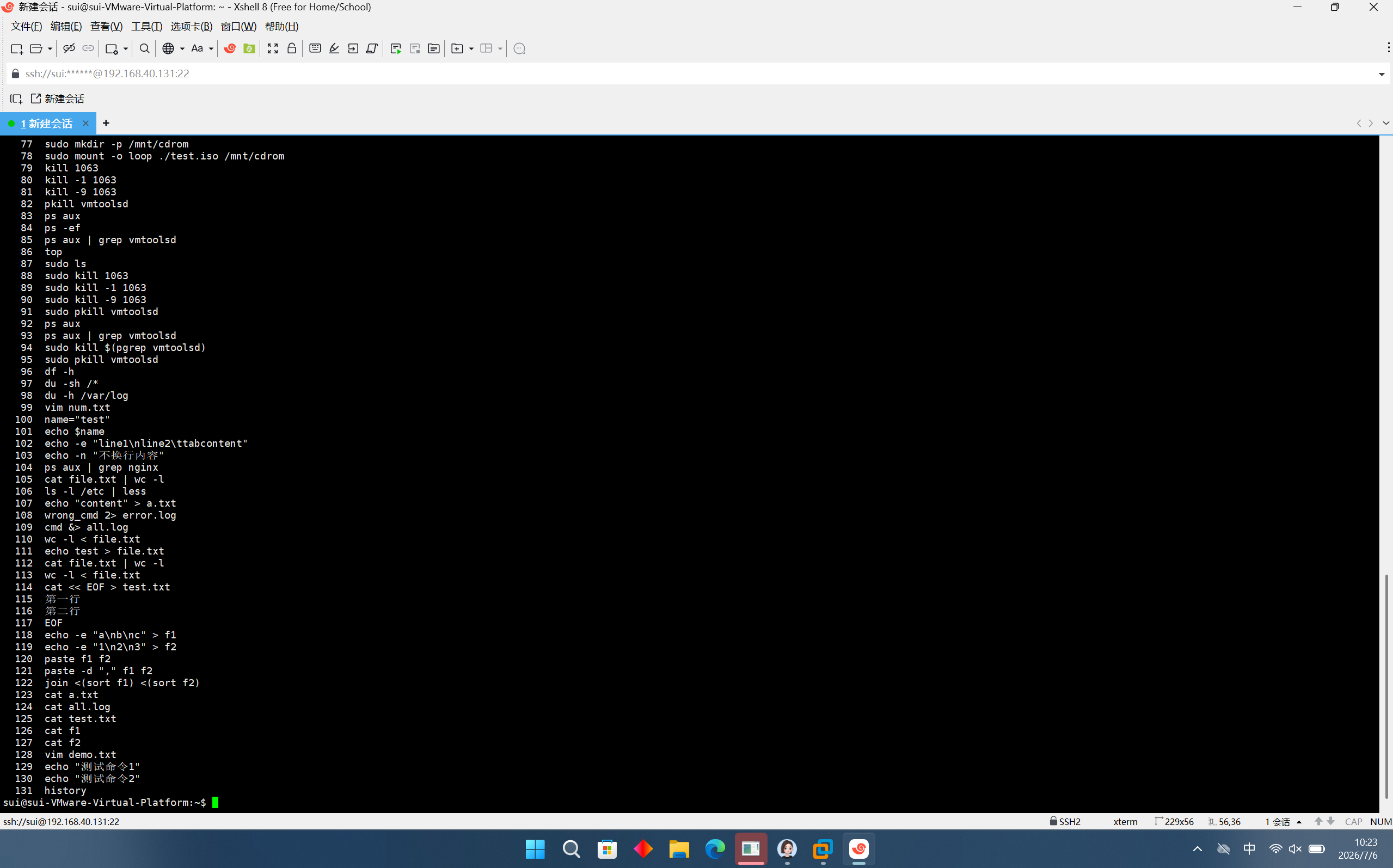Viewport: 1393px width, 868px height.
Task: Show hidden tray icons chevron
Action: (x=1197, y=849)
